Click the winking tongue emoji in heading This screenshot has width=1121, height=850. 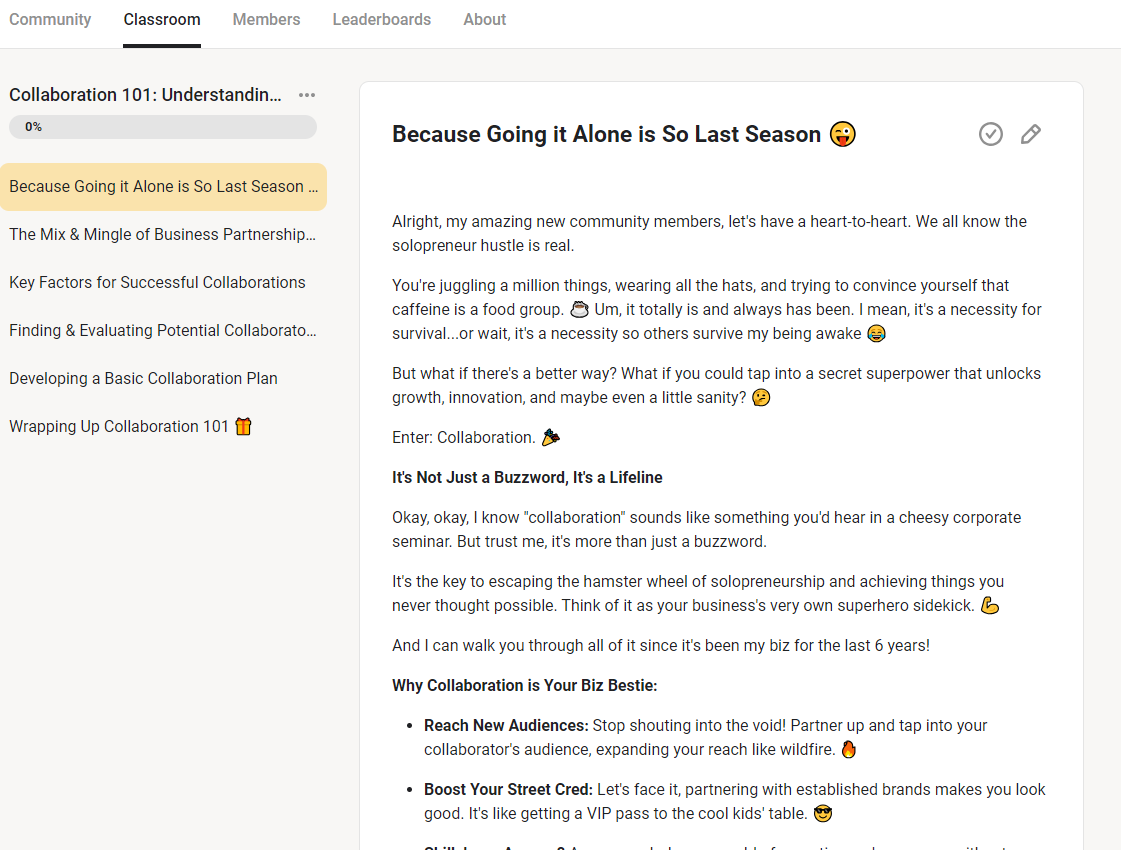(x=843, y=134)
